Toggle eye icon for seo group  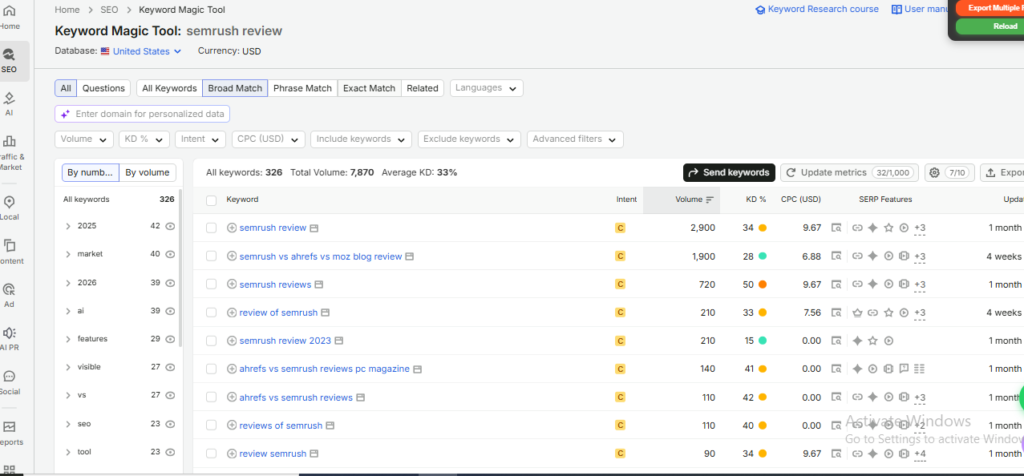pos(170,424)
